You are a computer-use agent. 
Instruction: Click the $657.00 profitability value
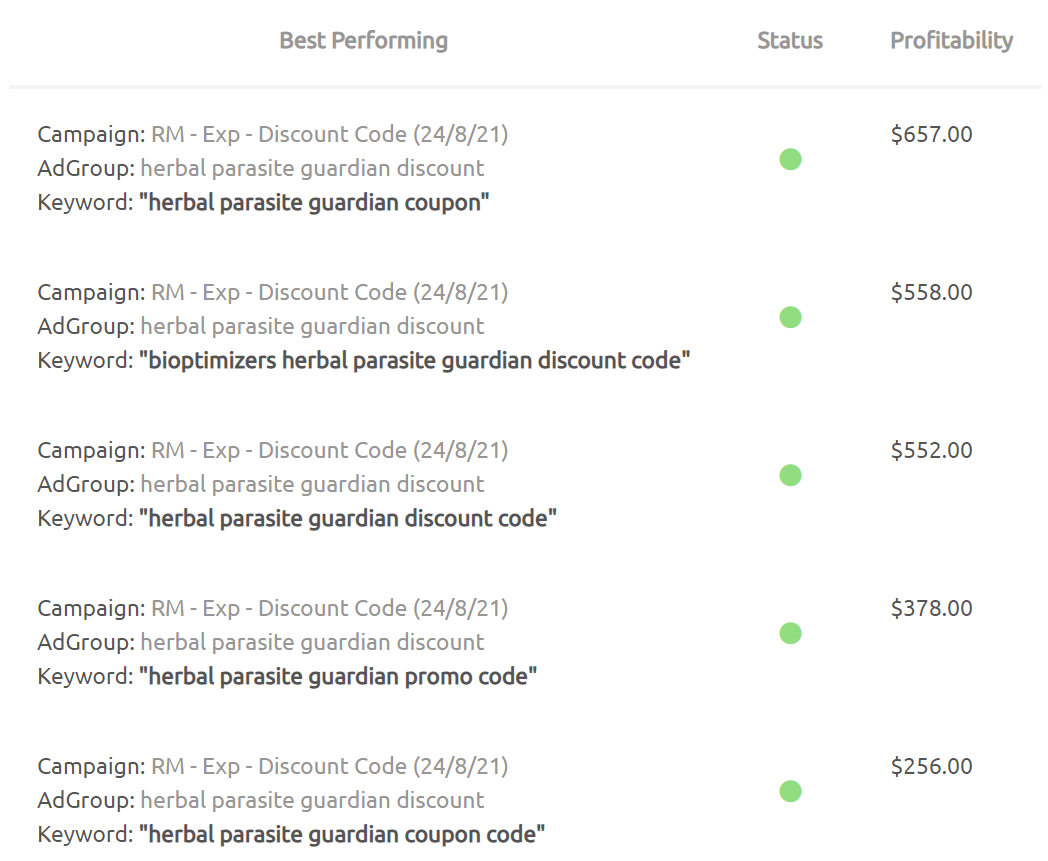(931, 135)
